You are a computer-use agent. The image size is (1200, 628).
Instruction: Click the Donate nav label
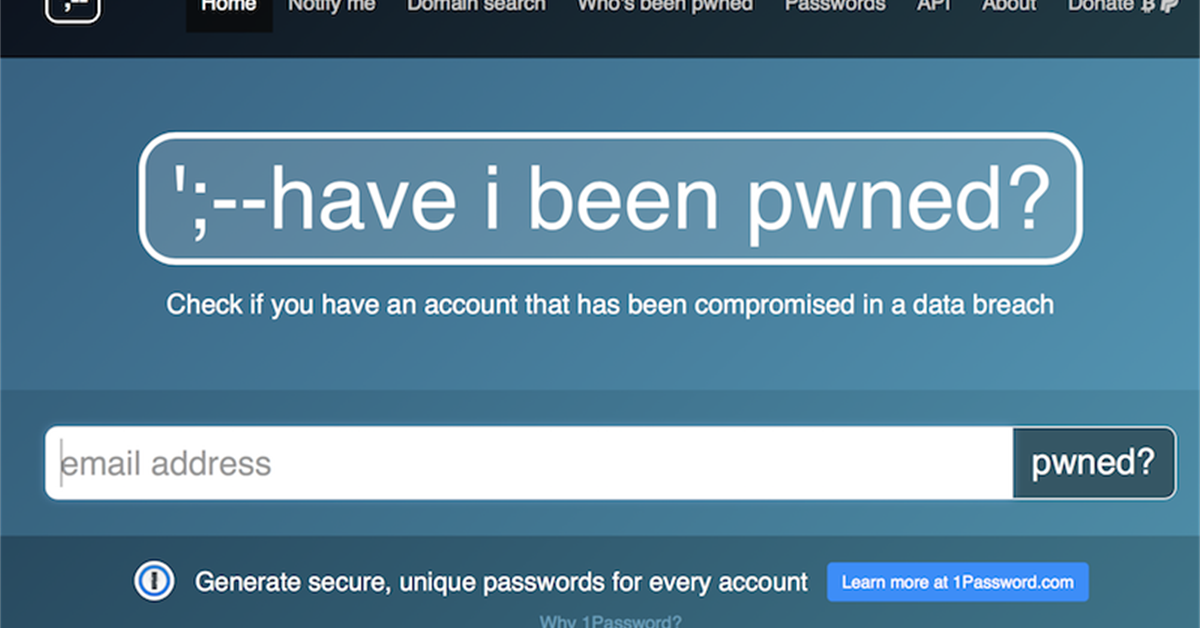[x=1101, y=6]
